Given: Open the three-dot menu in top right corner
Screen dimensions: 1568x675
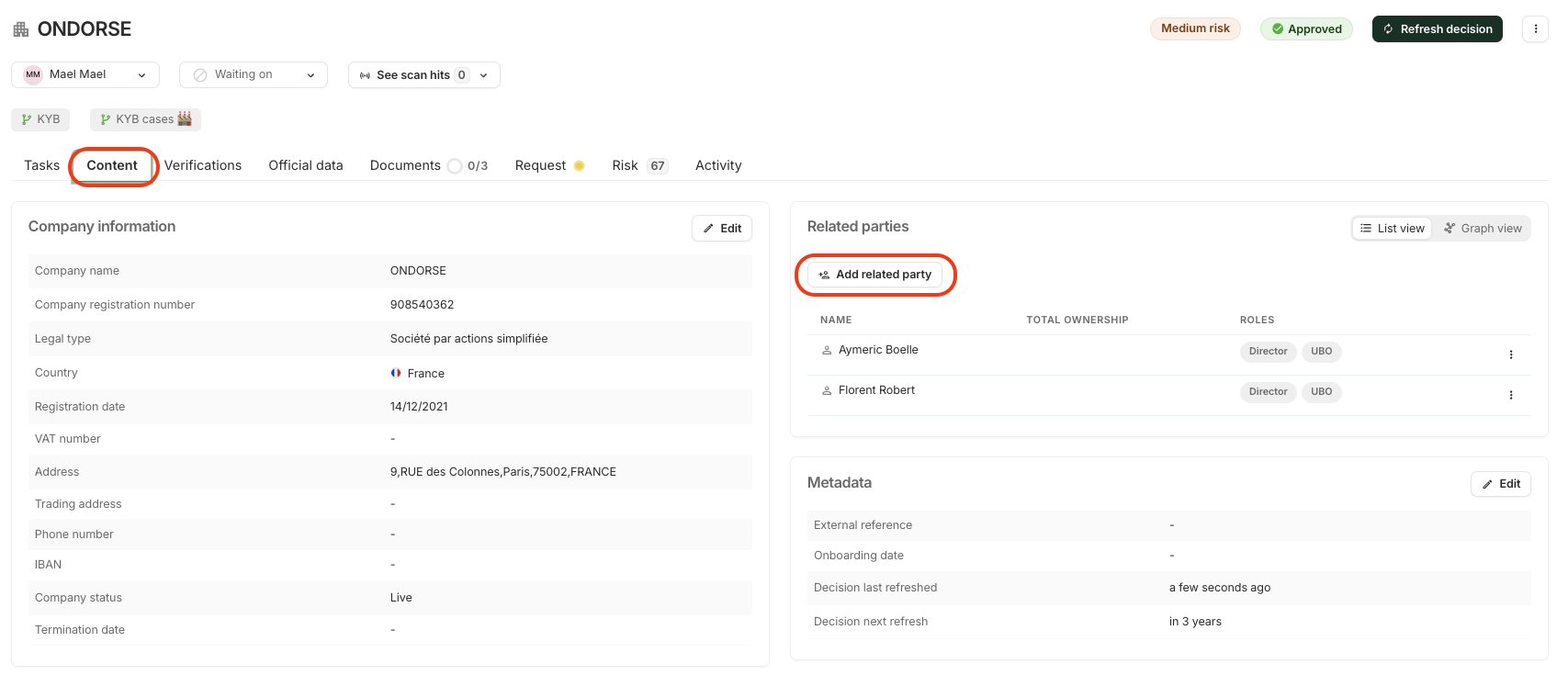Looking at the screenshot, I should (x=1535, y=29).
